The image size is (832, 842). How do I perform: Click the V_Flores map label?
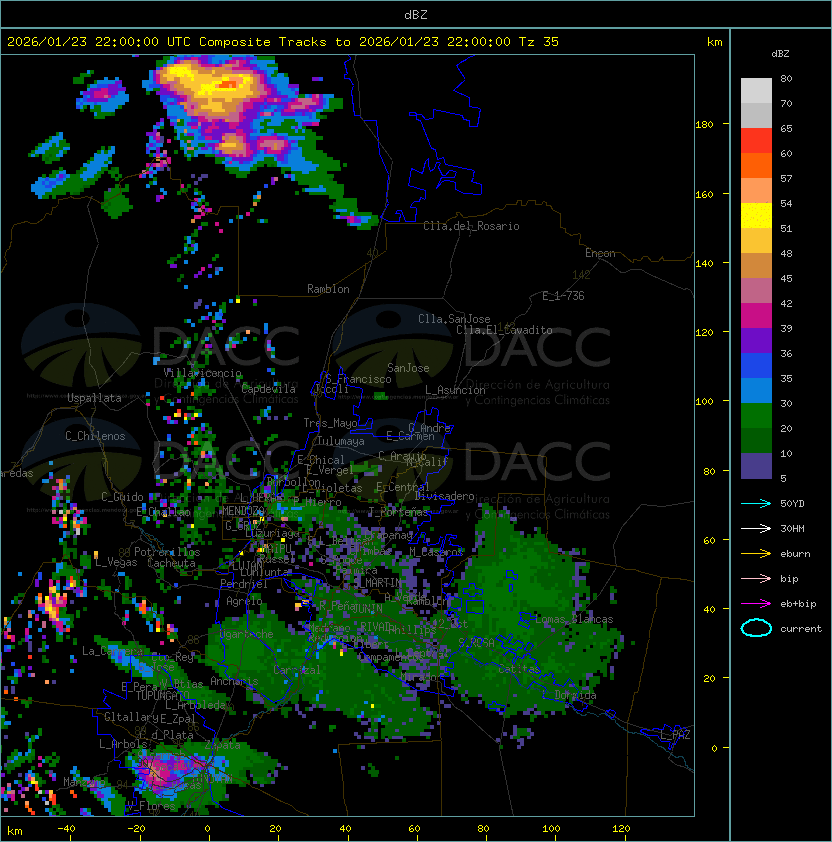click(151, 806)
